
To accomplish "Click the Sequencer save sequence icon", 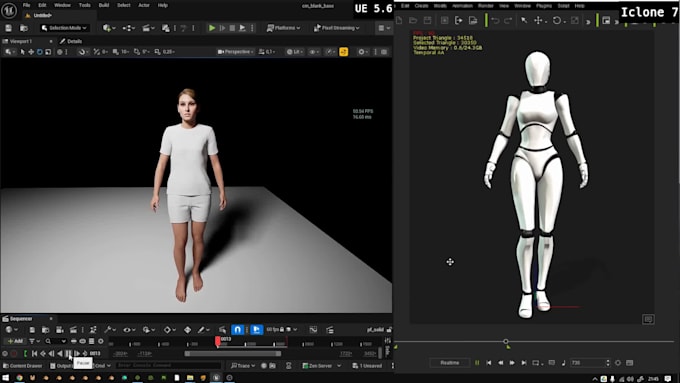I will [x=32, y=330].
